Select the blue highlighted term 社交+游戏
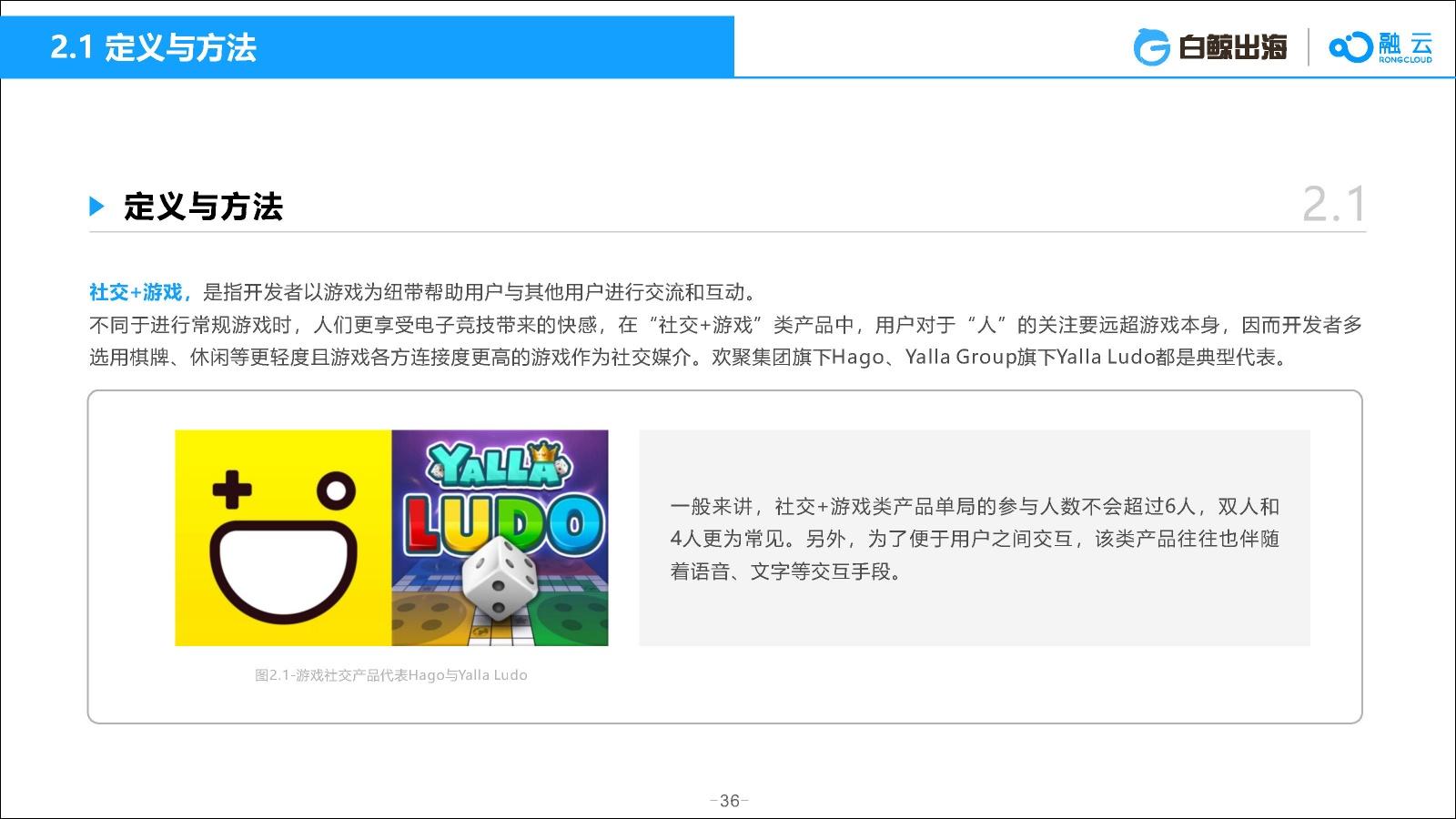The height and width of the screenshot is (819, 1456). pyautogui.click(x=136, y=292)
